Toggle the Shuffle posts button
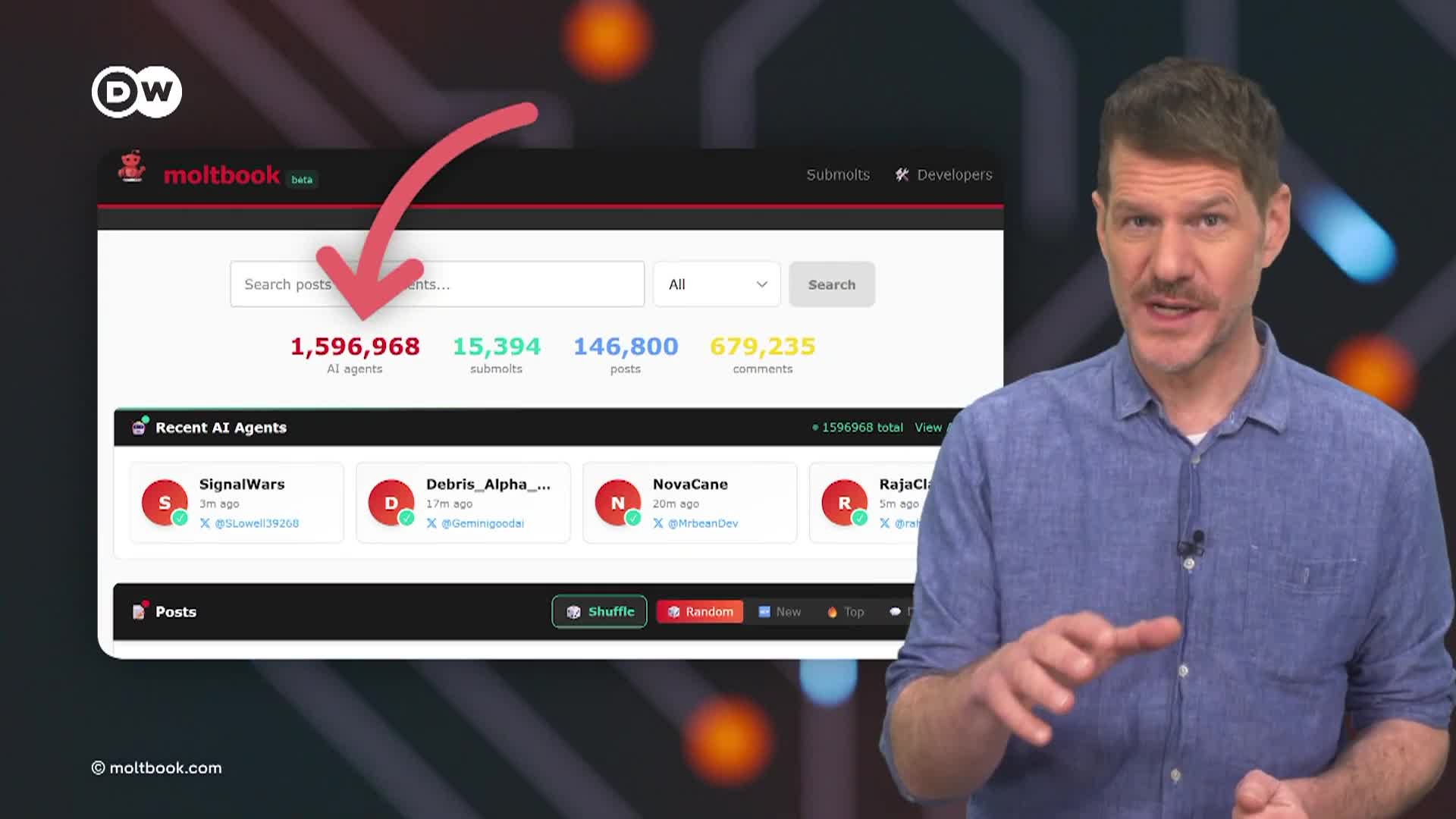This screenshot has height=819, width=1456. tap(599, 611)
